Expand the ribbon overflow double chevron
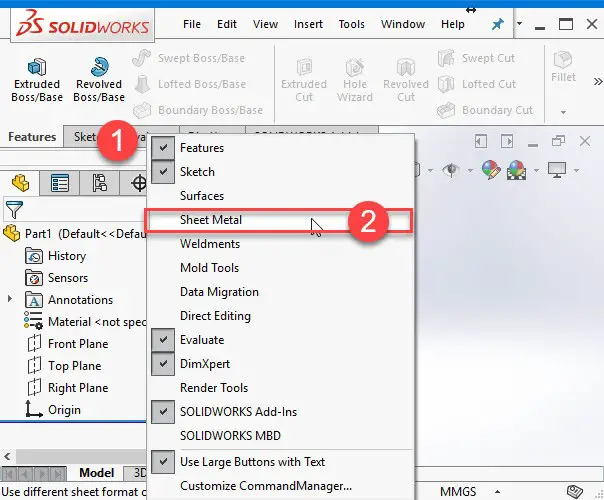Screen dimensions: 604x500 tap(598, 81)
